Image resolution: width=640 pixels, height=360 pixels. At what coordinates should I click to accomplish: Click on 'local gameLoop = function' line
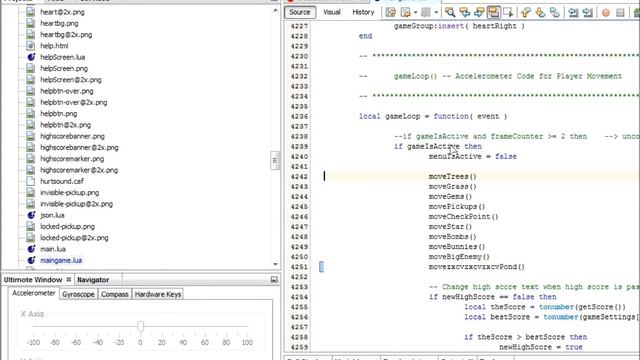433,116
